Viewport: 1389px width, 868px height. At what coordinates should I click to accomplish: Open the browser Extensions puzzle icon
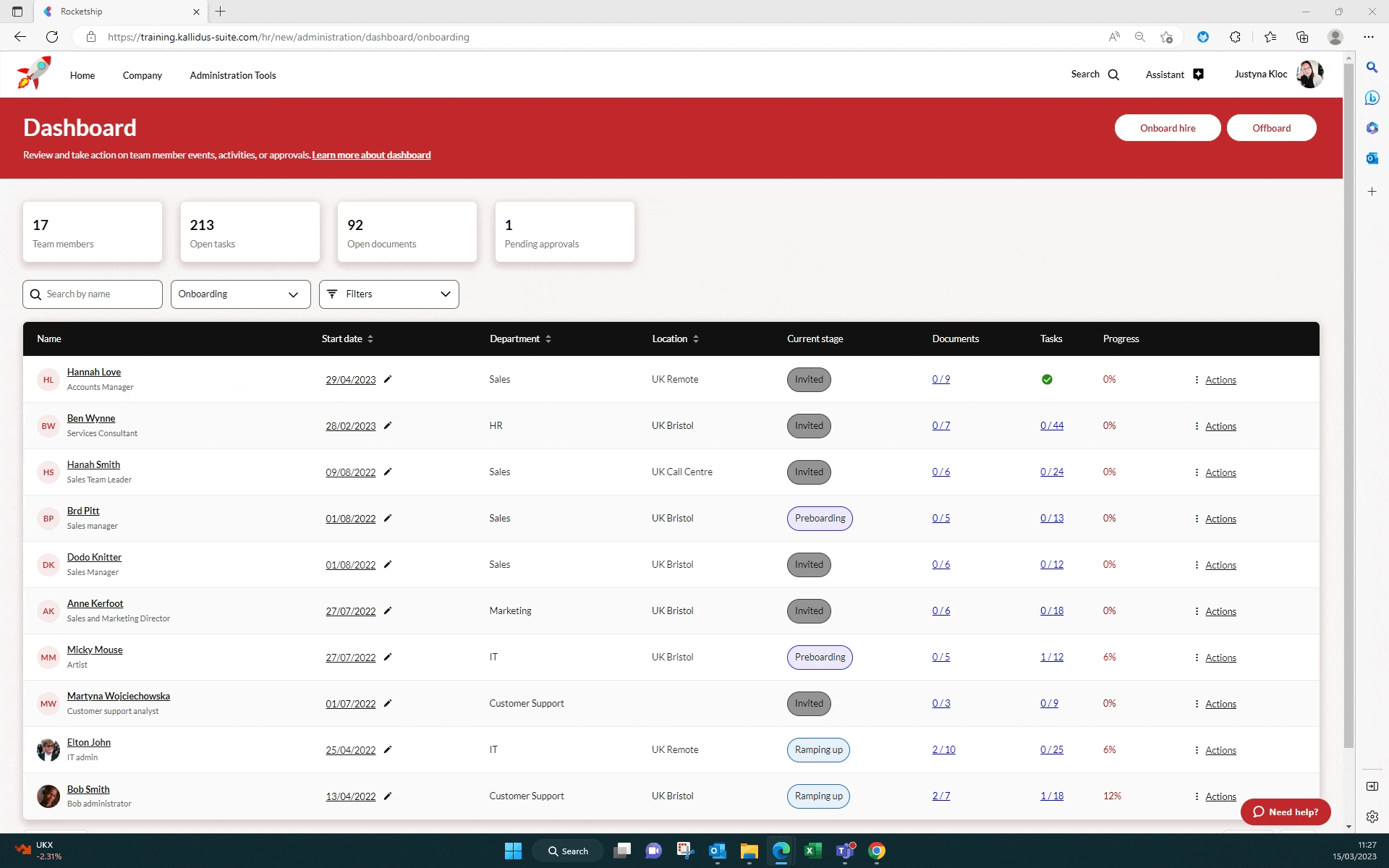[1236, 37]
